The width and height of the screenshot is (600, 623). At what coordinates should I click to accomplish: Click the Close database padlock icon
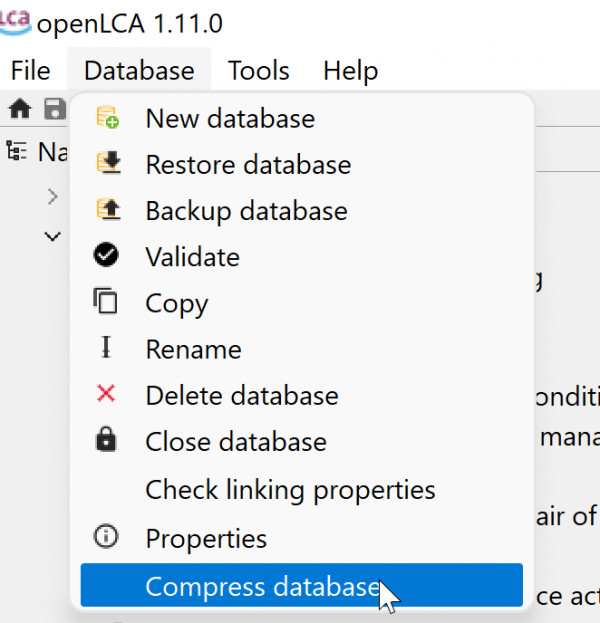[106, 439]
